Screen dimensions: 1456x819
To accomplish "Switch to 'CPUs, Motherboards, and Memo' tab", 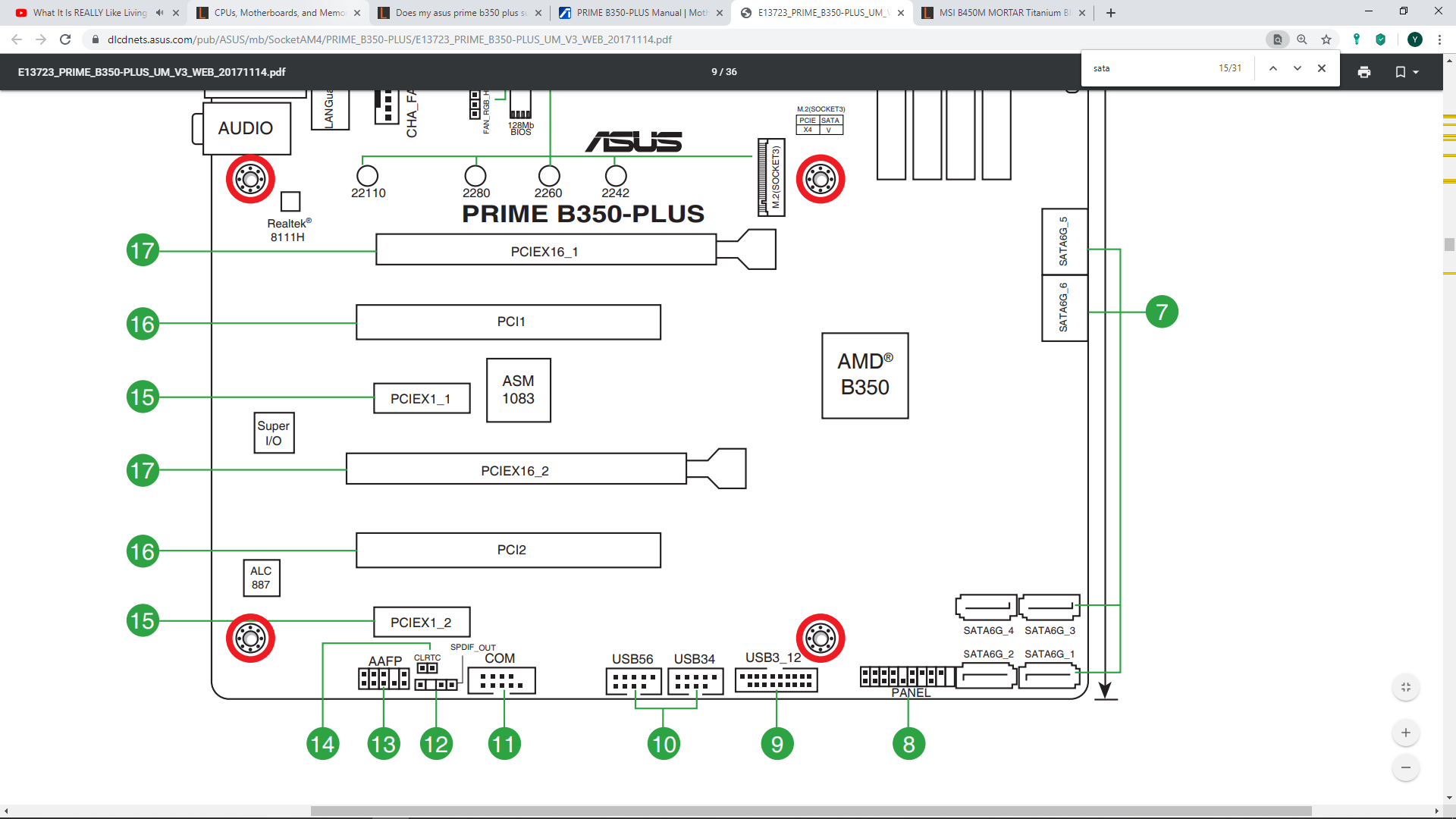I will click(278, 13).
